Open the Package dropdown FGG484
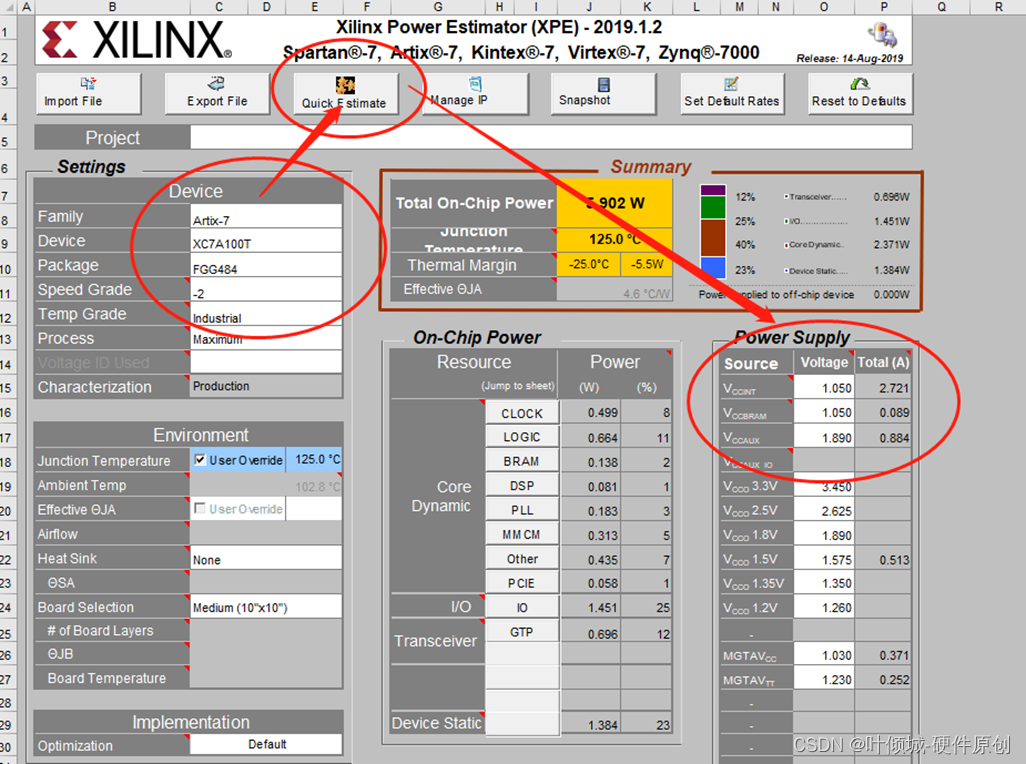This screenshot has width=1026, height=764. coord(266,265)
